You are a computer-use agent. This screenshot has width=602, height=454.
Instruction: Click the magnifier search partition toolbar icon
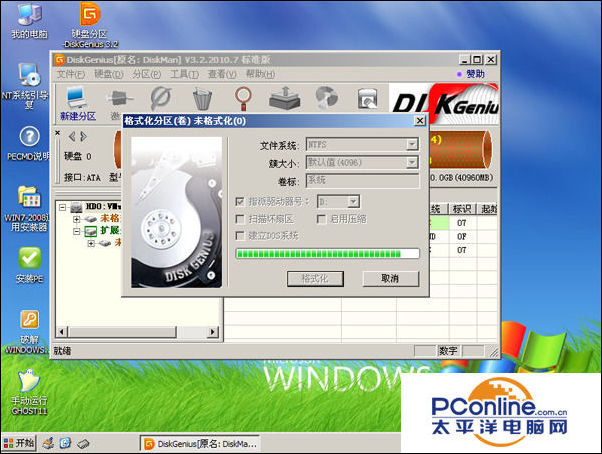pos(243,99)
